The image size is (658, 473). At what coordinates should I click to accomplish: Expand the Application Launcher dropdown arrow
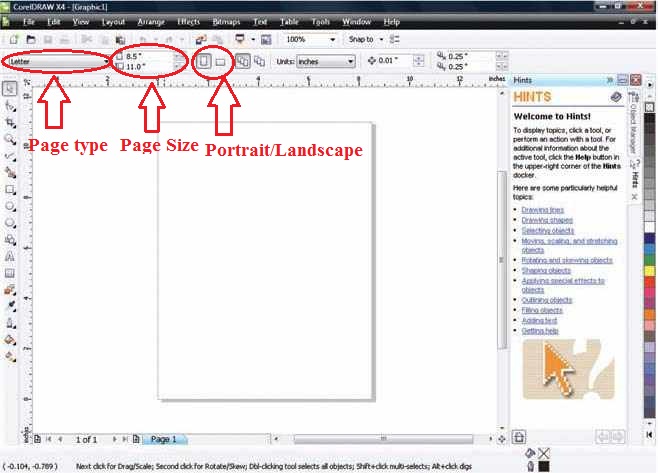click(x=253, y=39)
